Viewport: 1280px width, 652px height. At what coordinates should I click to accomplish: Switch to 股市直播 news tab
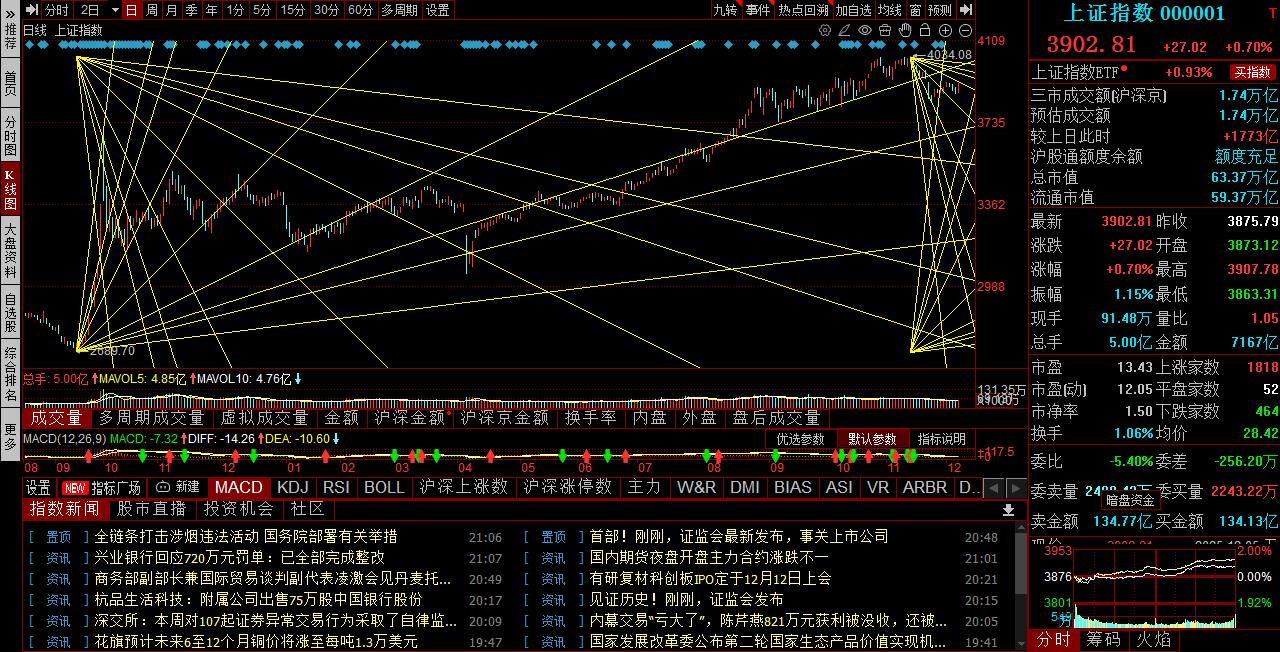click(152, 509)
